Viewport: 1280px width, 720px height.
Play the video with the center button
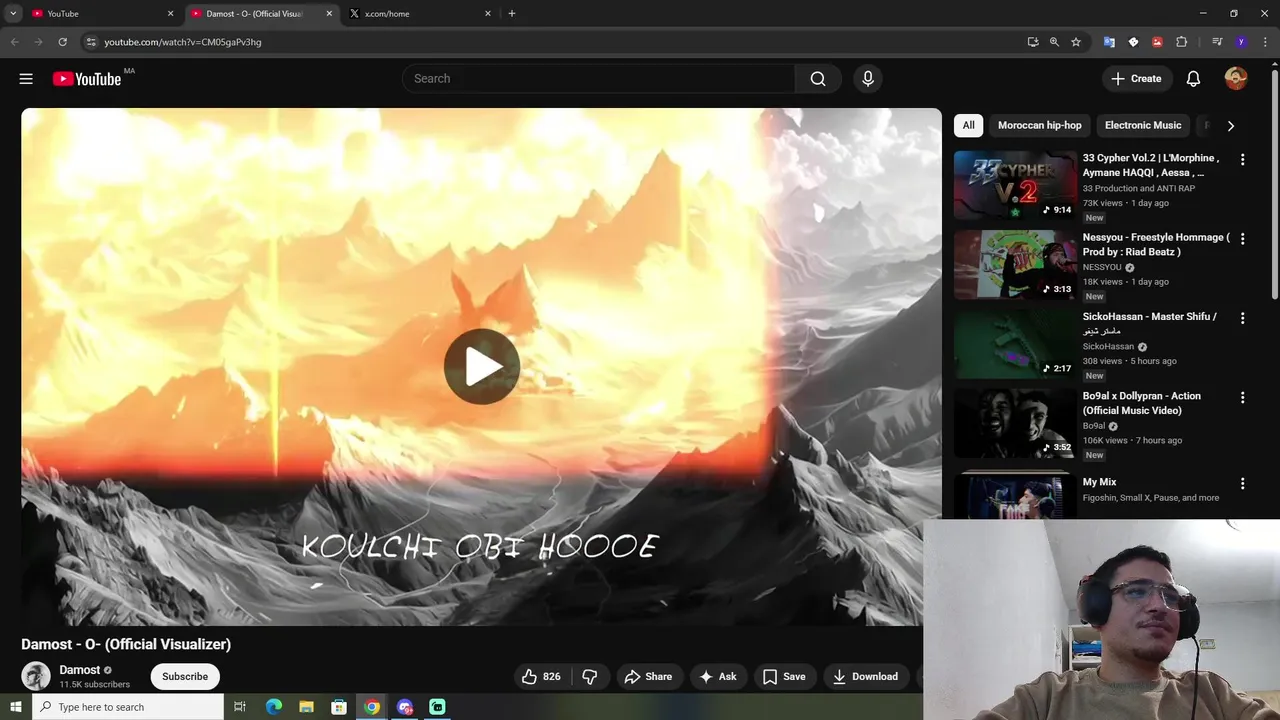(482, 366)
